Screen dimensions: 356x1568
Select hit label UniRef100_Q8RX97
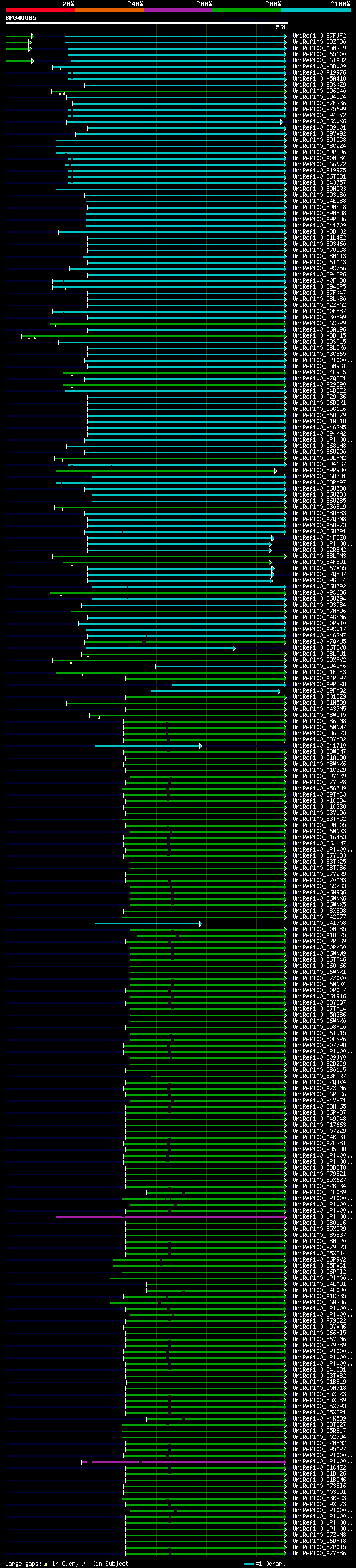[x=319, y=483]
